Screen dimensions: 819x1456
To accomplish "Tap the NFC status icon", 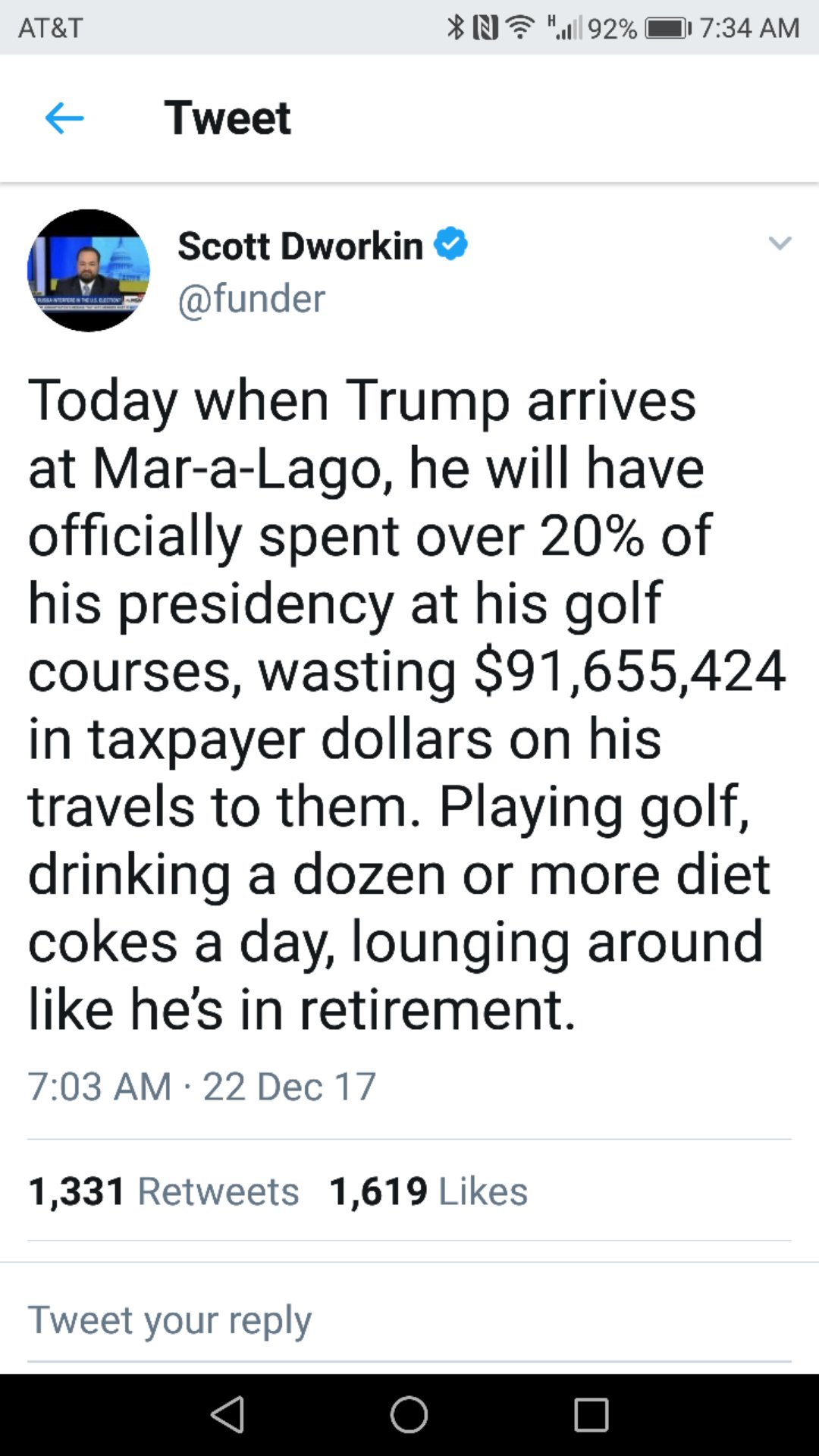I will pos(485,28).
